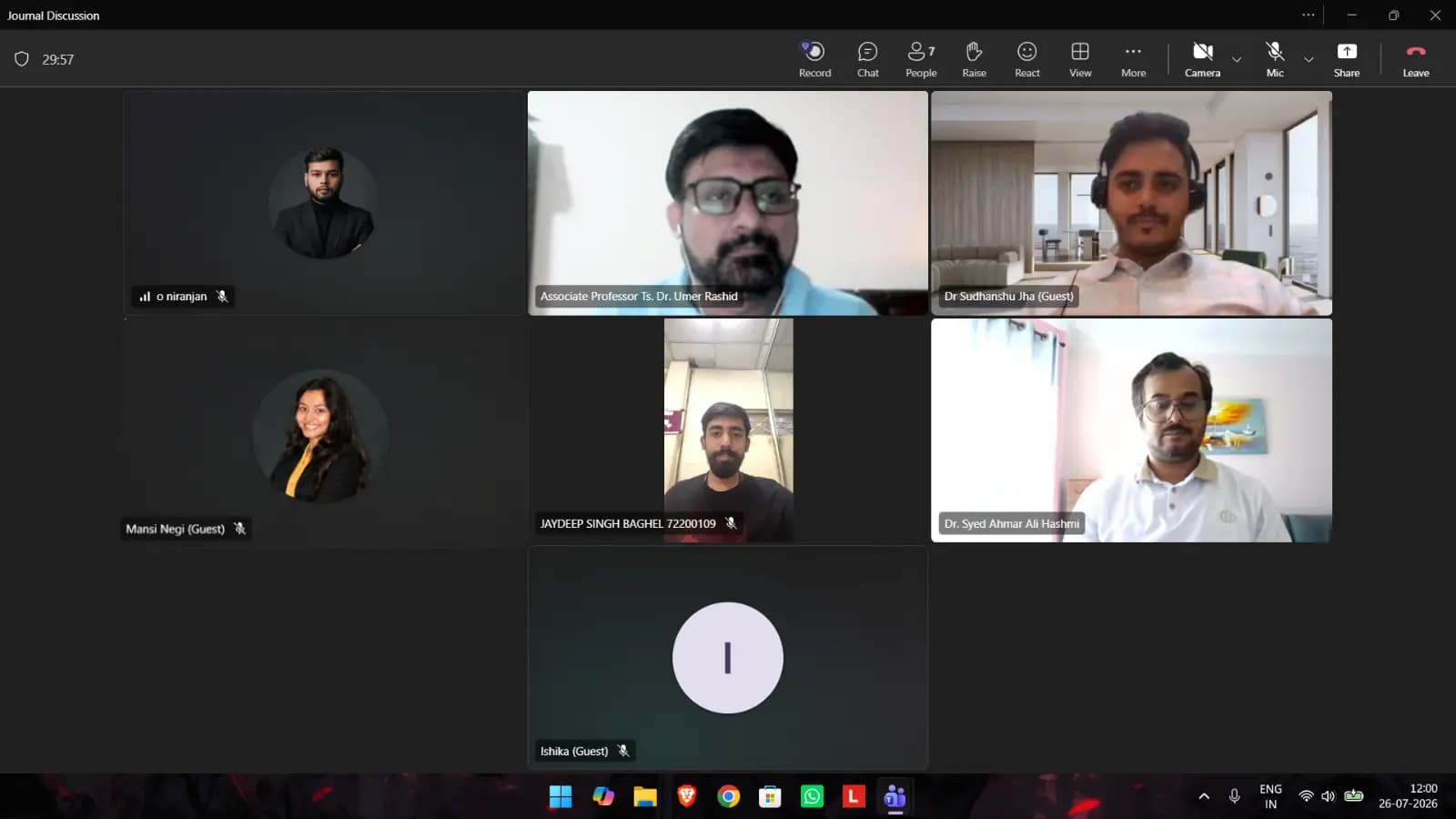The image size is (1456, 819).
Task: Open Microsoft Store from the taskbar
Action: click(770, 797)
